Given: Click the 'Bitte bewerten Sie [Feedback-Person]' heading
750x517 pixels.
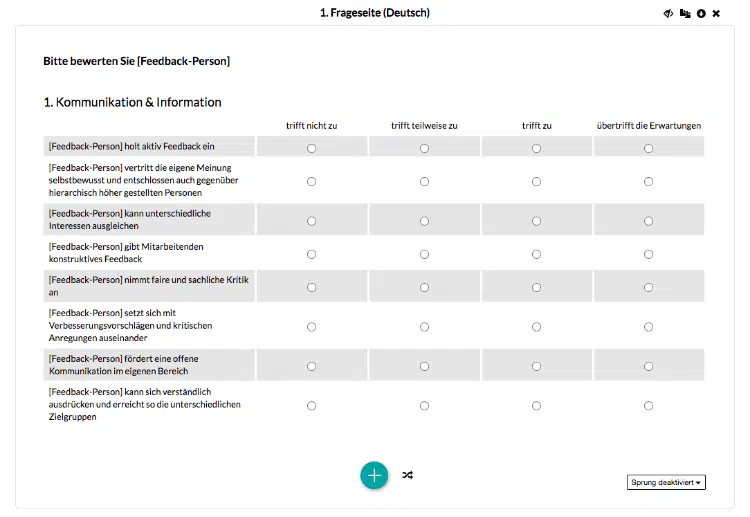Looking at the screenshot, I should point(137,61).
